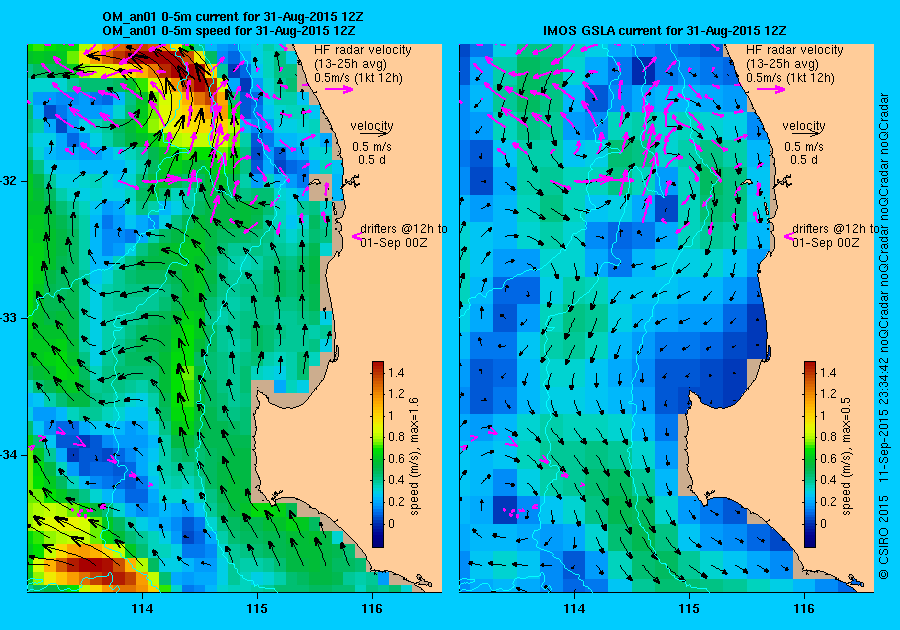Click longitude label '116' under IMOS GSLA map
This screenshot has height=630, width=900.
(x=804, y=609)
